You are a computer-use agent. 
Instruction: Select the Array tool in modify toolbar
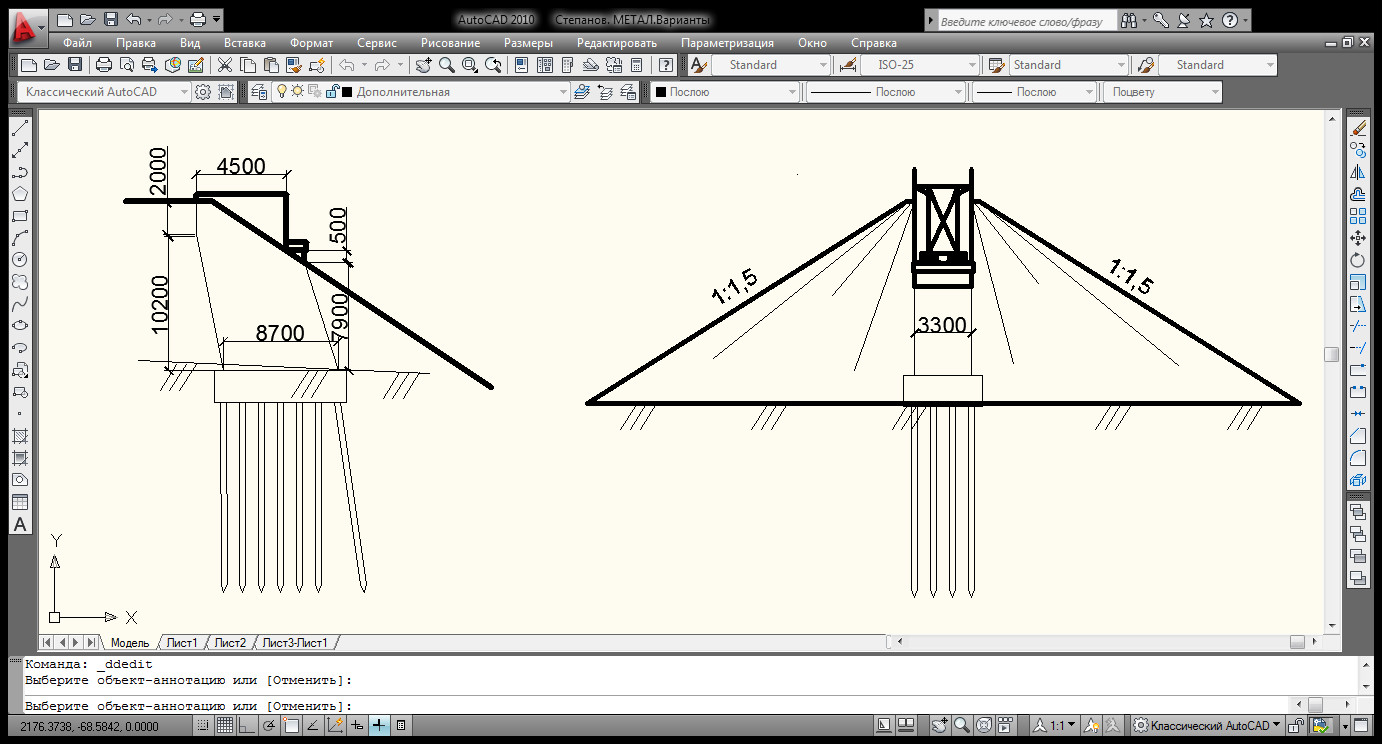(1358, 216)
